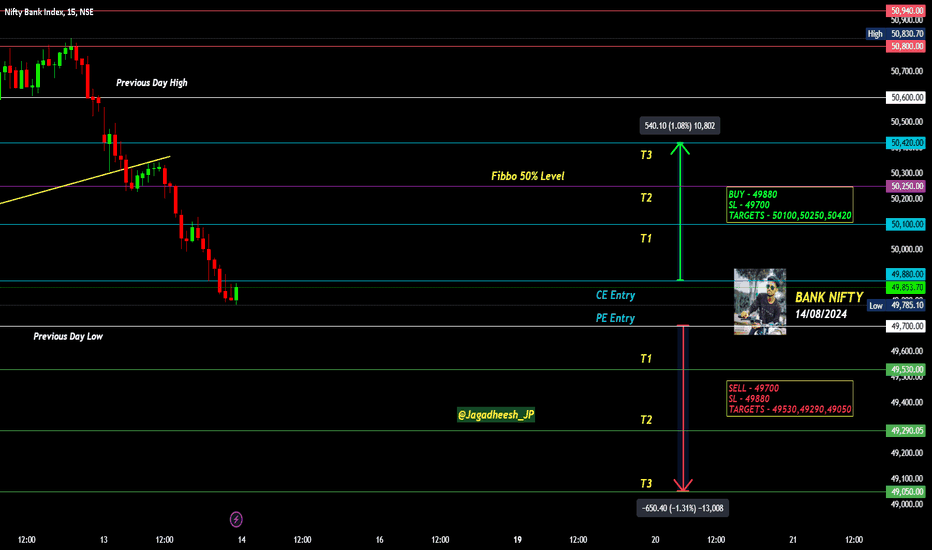Click the 50,000.00 price axis label
This screenshot has width=932, height=550.
pos(906,249)
